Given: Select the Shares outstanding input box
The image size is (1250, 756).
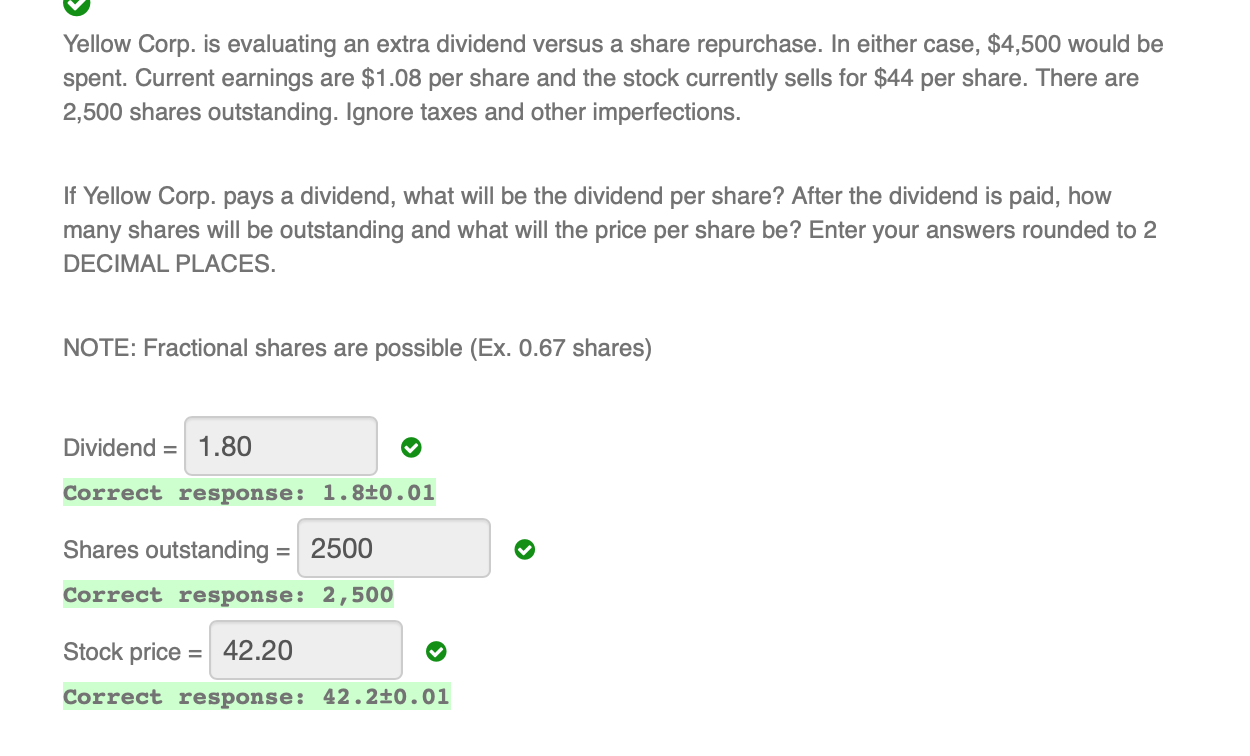Looking at the screenshot, I should 393,548.
